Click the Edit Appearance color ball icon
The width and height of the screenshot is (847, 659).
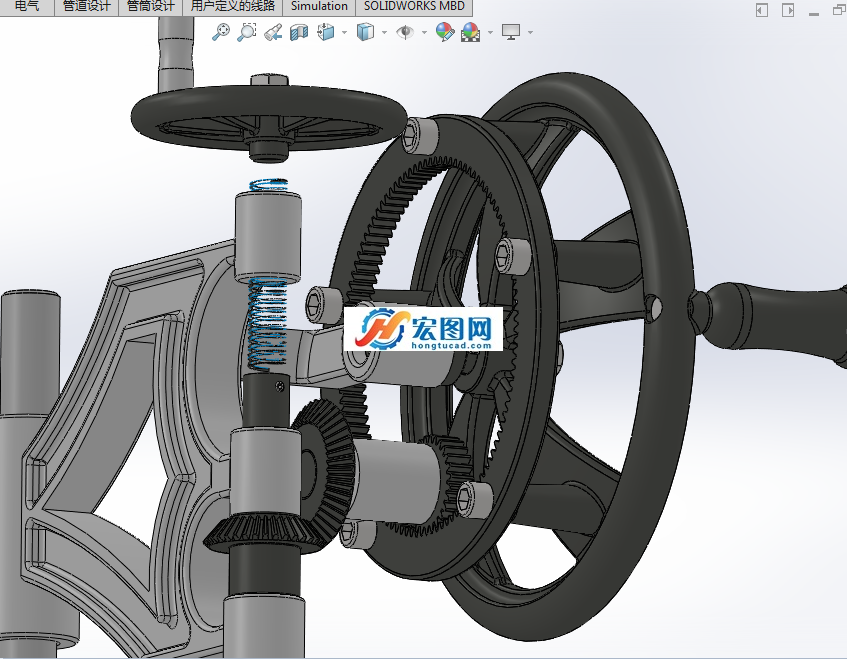[x=445, y=32]
